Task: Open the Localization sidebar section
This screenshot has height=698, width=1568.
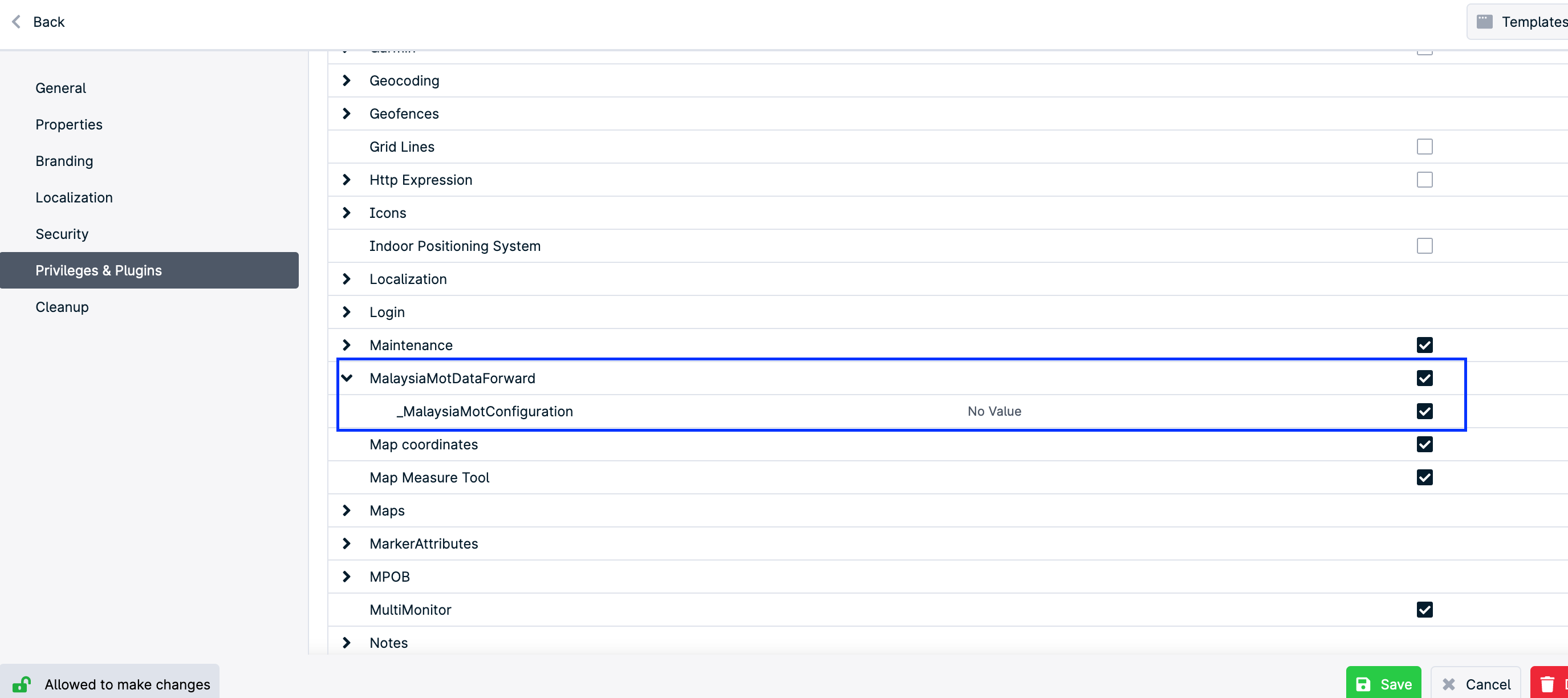Action: point(149,198)
